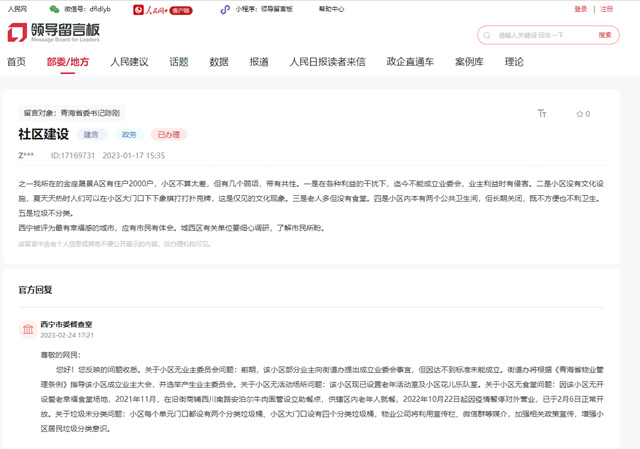Click the username Z*** of poster

coord(26,156)
